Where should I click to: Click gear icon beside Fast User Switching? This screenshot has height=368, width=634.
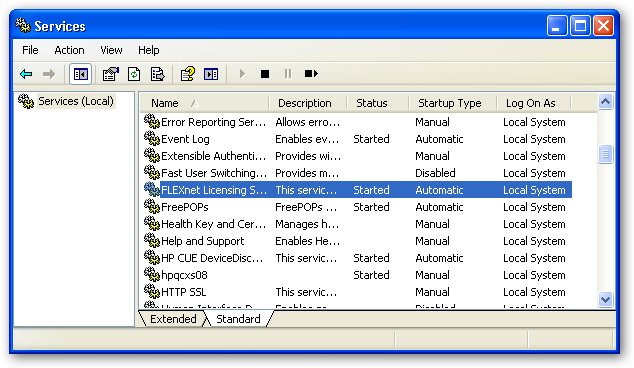(x=152, y=173)
